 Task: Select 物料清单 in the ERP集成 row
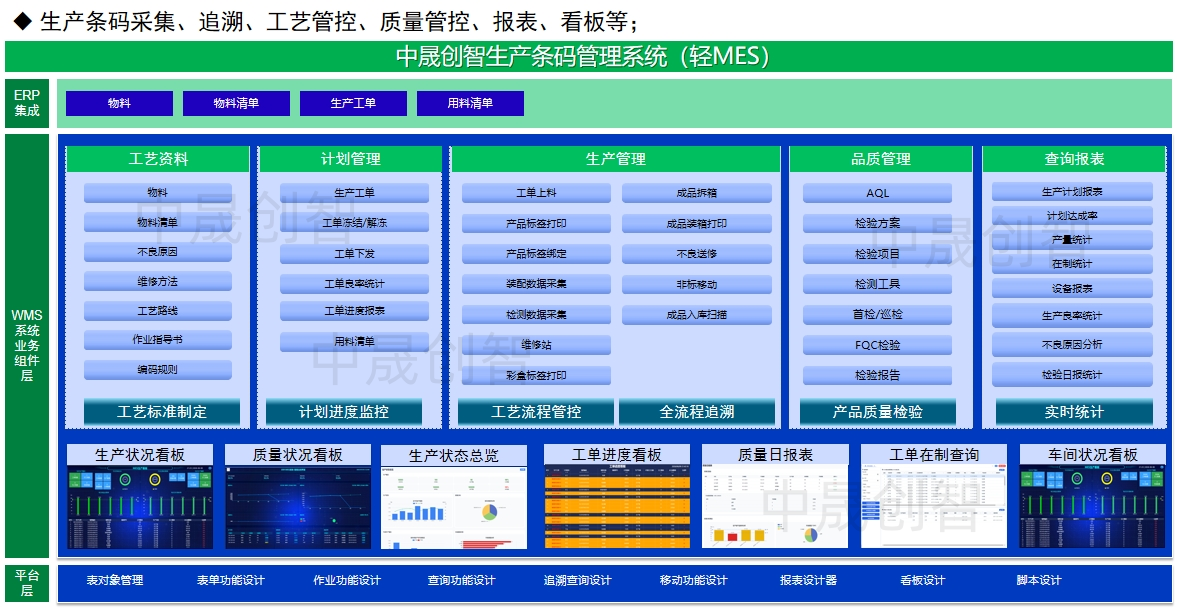tap(236, 104)
